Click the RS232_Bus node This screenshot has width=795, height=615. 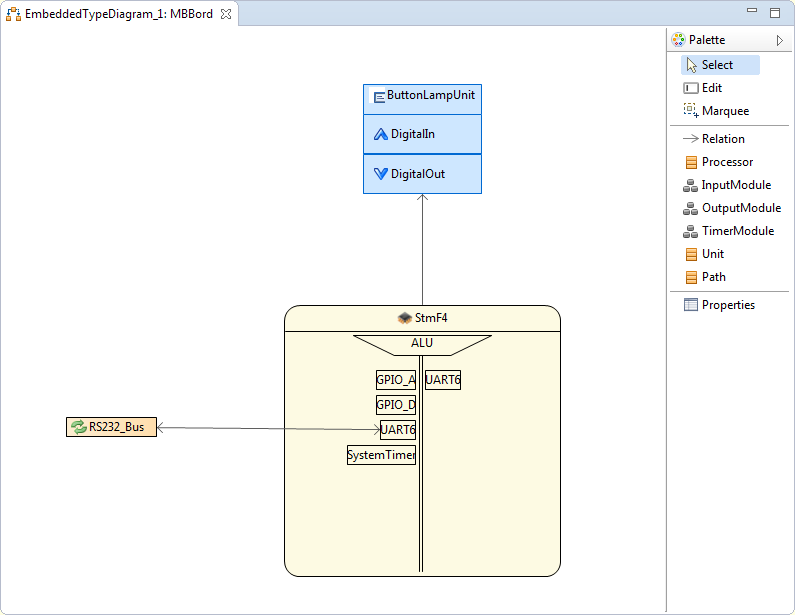(x=111, y=427)
